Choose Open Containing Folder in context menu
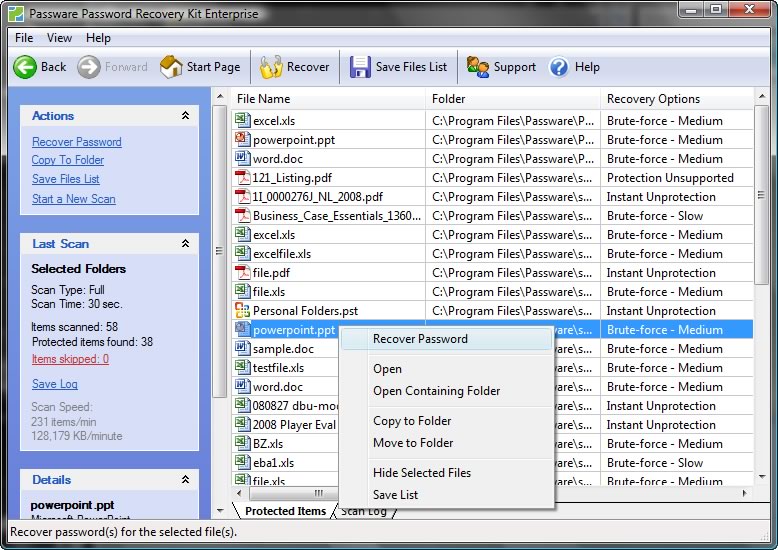The height and width of the screenshot is (550, 778). 447,391
